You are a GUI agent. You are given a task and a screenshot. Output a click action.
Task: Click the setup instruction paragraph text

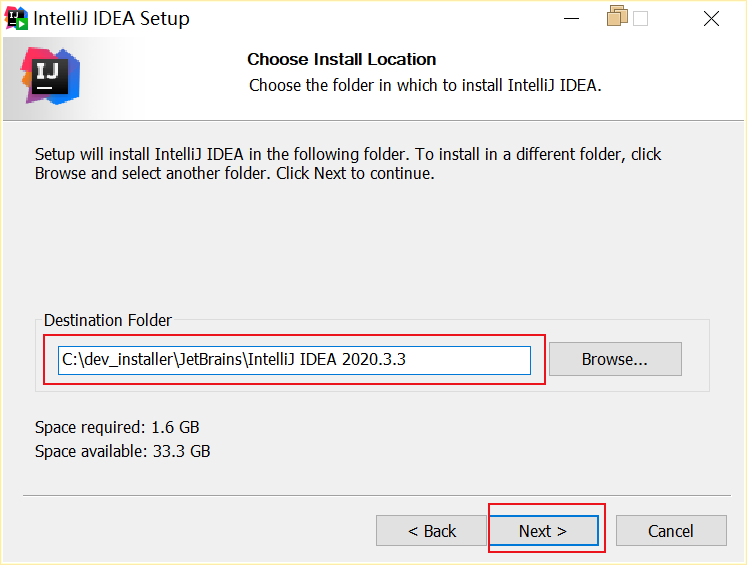pyautogui.click(x=348, y=164)
